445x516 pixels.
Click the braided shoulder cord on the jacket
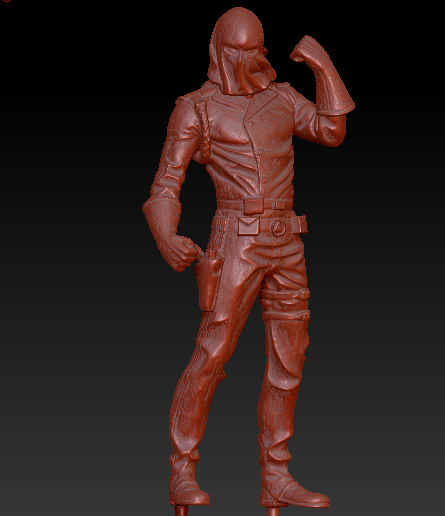204,132
